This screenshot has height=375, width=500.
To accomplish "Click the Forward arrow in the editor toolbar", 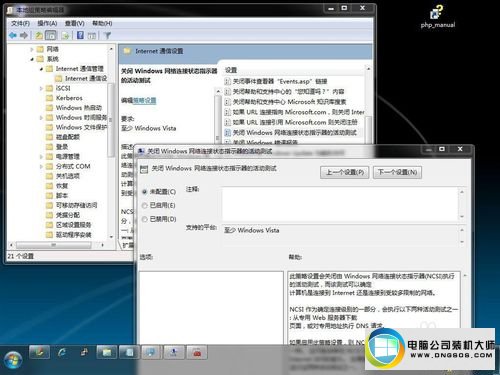I will click(24, 35).
